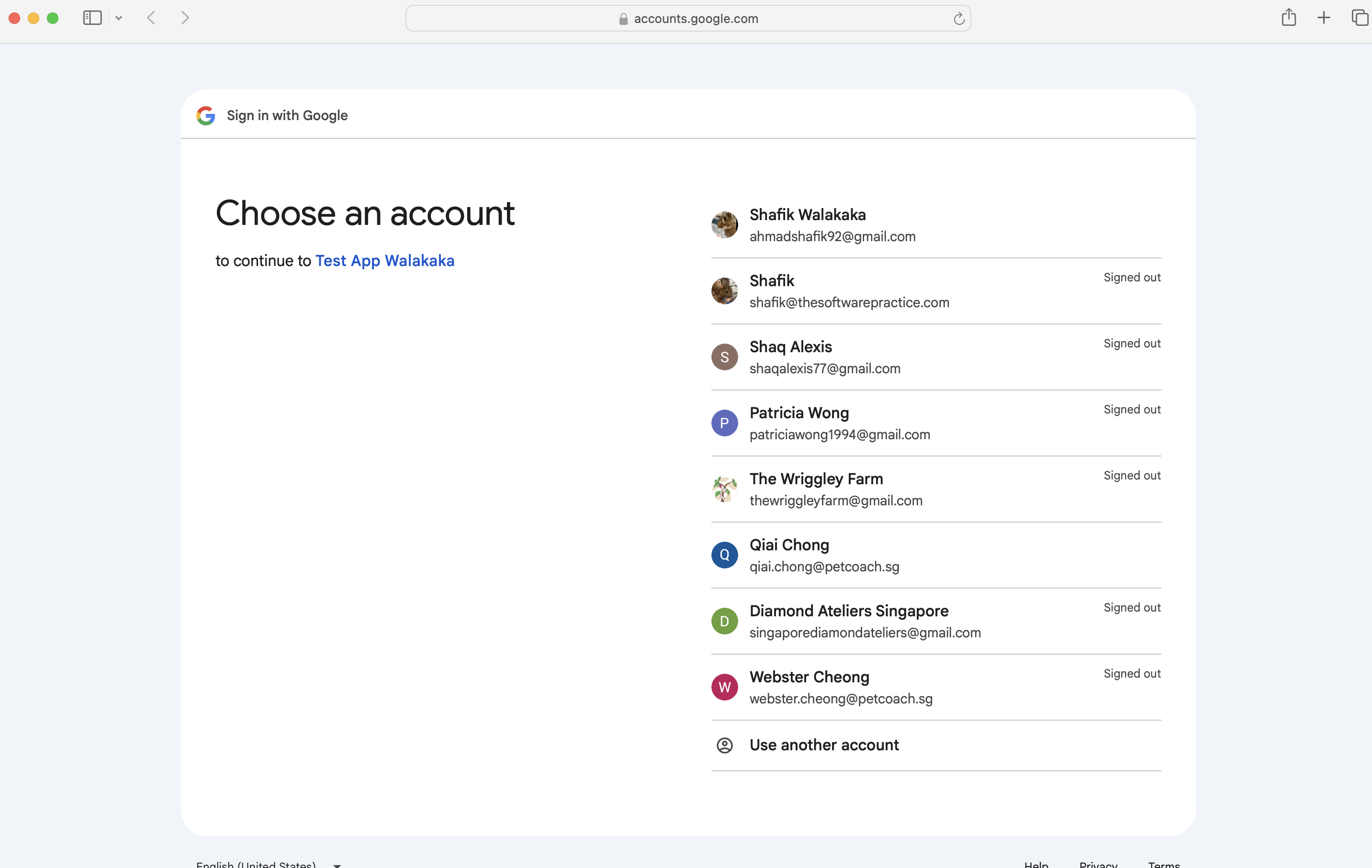Image resolution: width=1372 pixels, height=868 pixels.
Task: Click Signed out label for Webster Cheong
Action: [1132, 674]
